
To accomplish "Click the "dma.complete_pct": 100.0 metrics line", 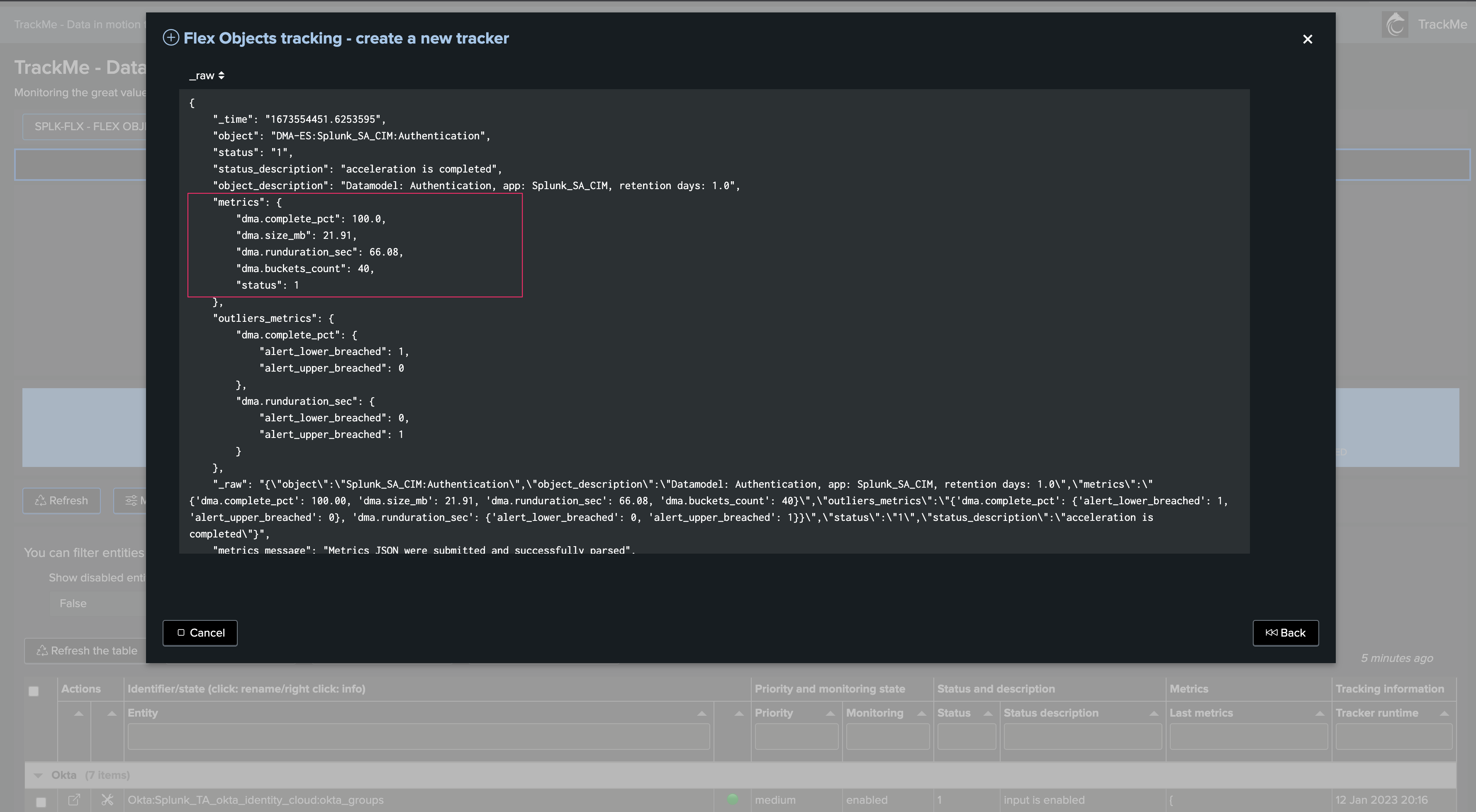I will click(x=311, y=219).
